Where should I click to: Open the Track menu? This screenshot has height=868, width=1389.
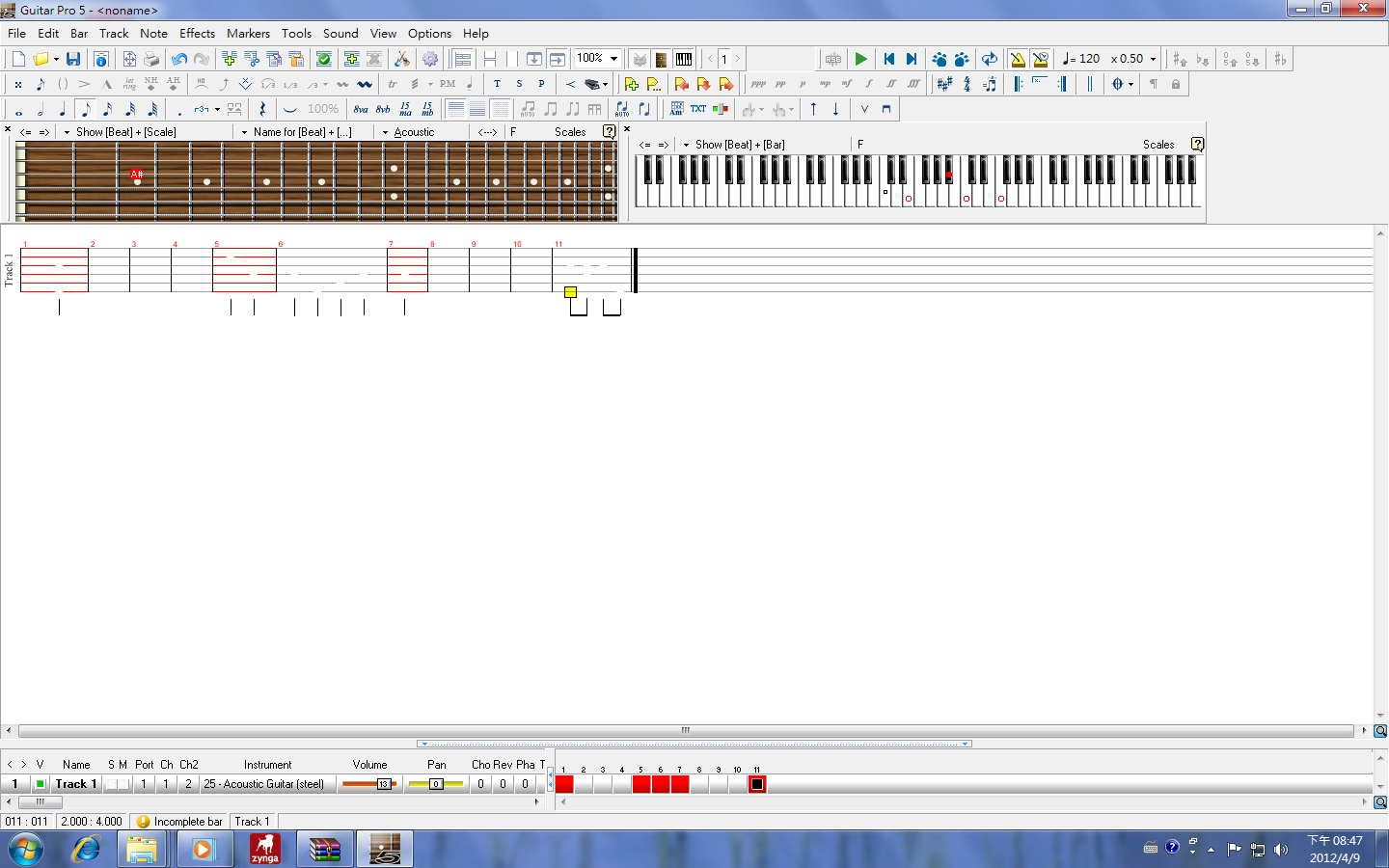click(114, 33)
